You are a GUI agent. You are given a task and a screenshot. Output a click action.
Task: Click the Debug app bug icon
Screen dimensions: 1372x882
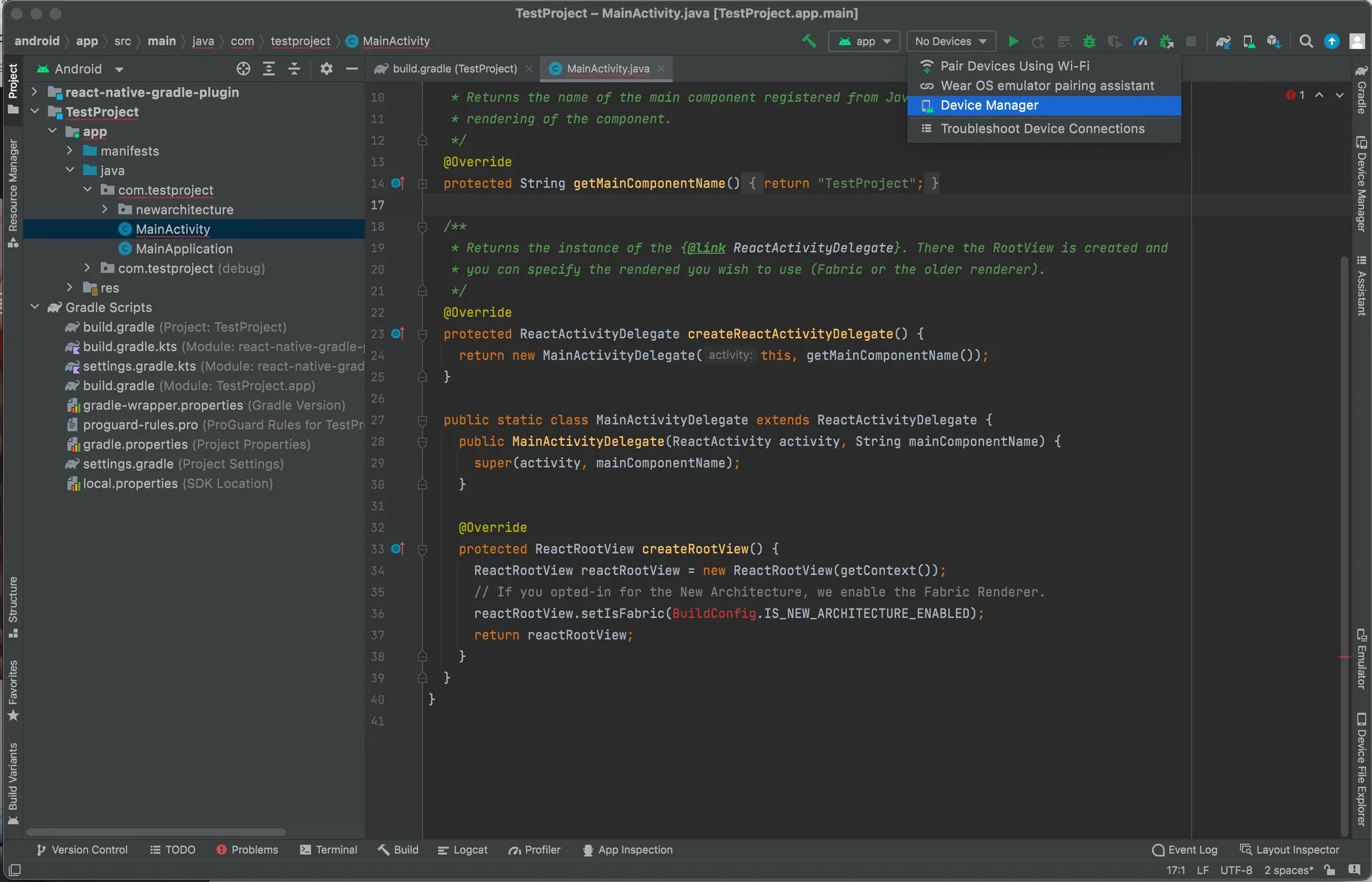pos(1089,42)
